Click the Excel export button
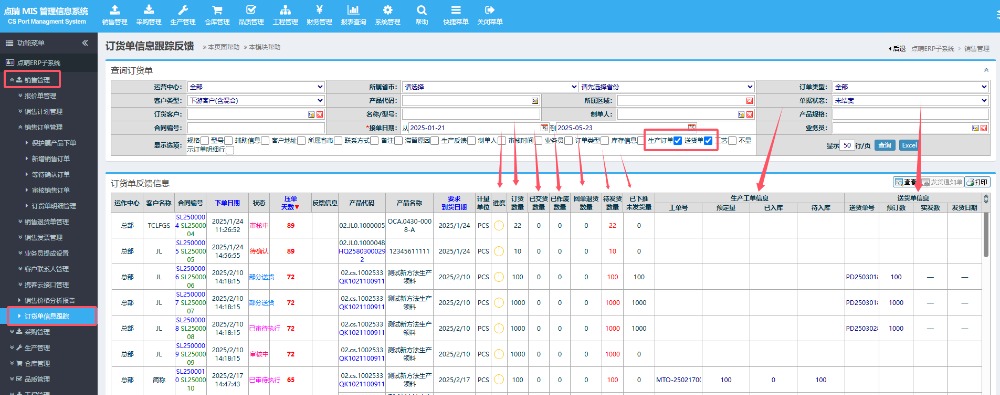 click(909, 145)
